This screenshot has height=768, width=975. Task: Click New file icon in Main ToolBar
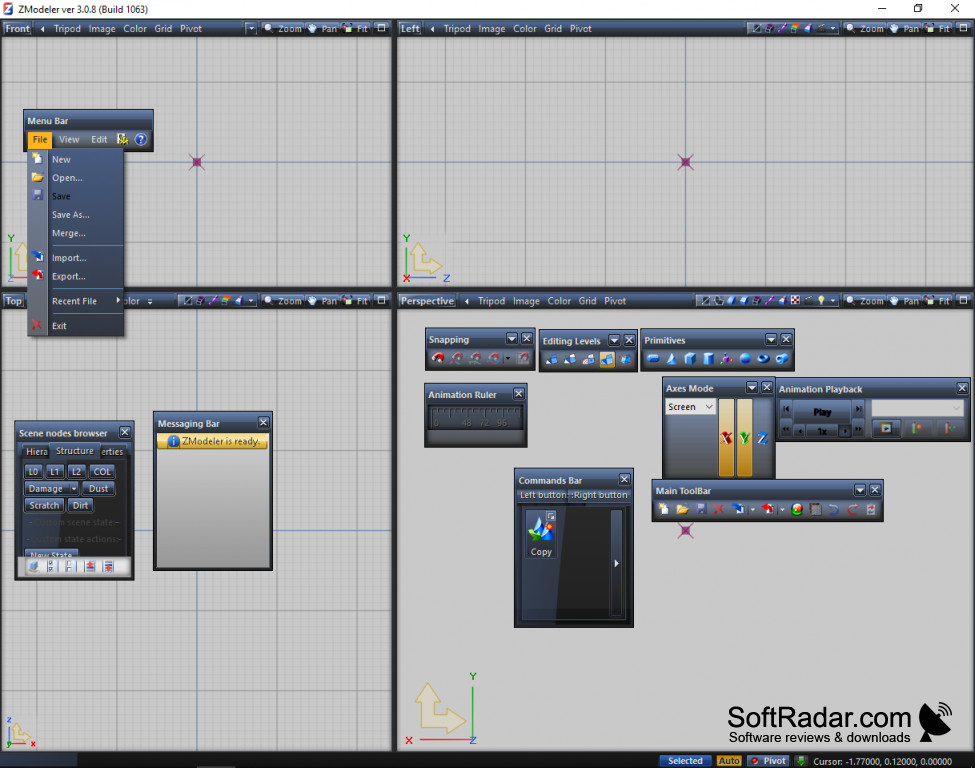point(664,509)
